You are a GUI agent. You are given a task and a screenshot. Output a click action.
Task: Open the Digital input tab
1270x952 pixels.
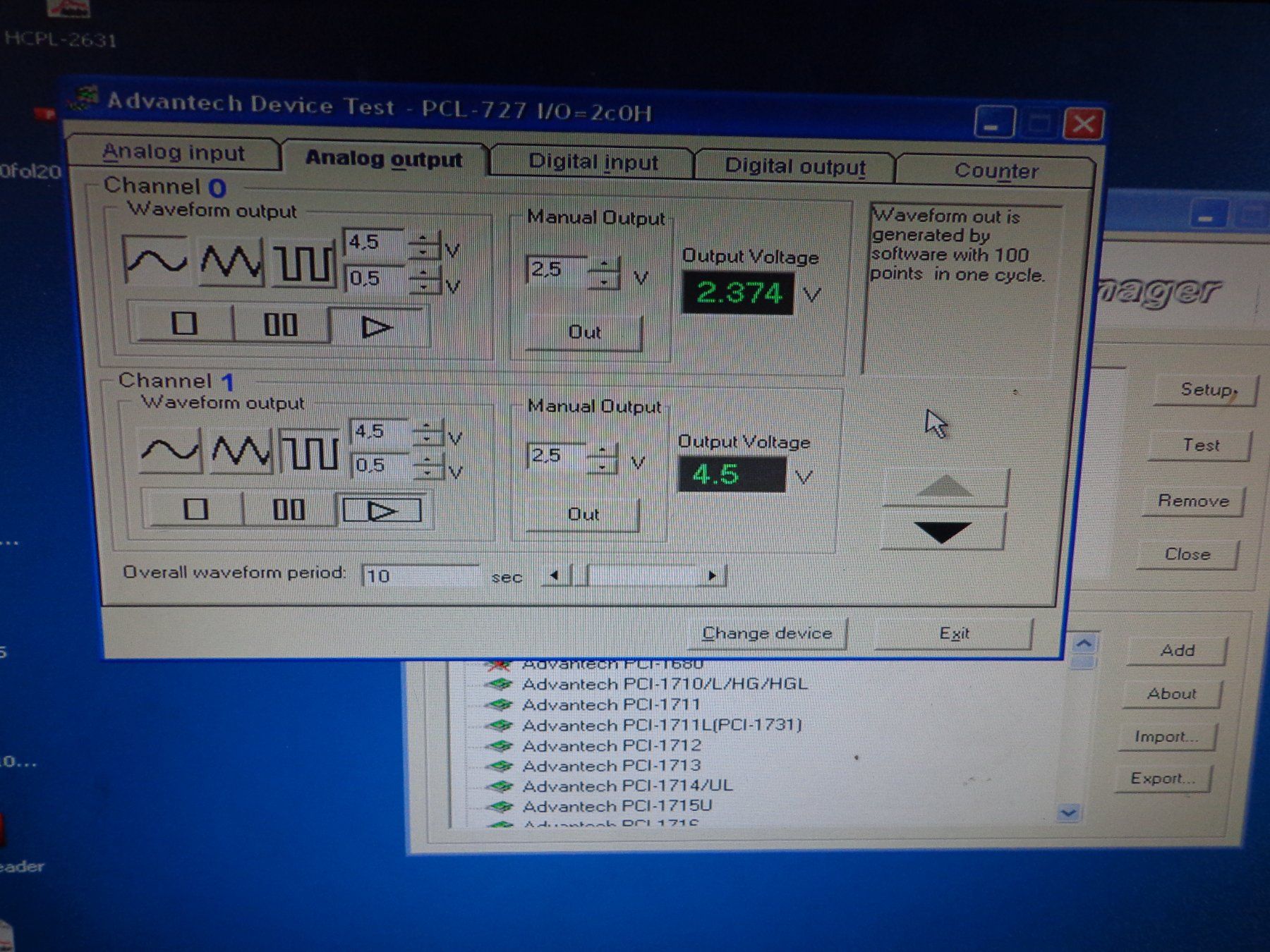(593, 162)
